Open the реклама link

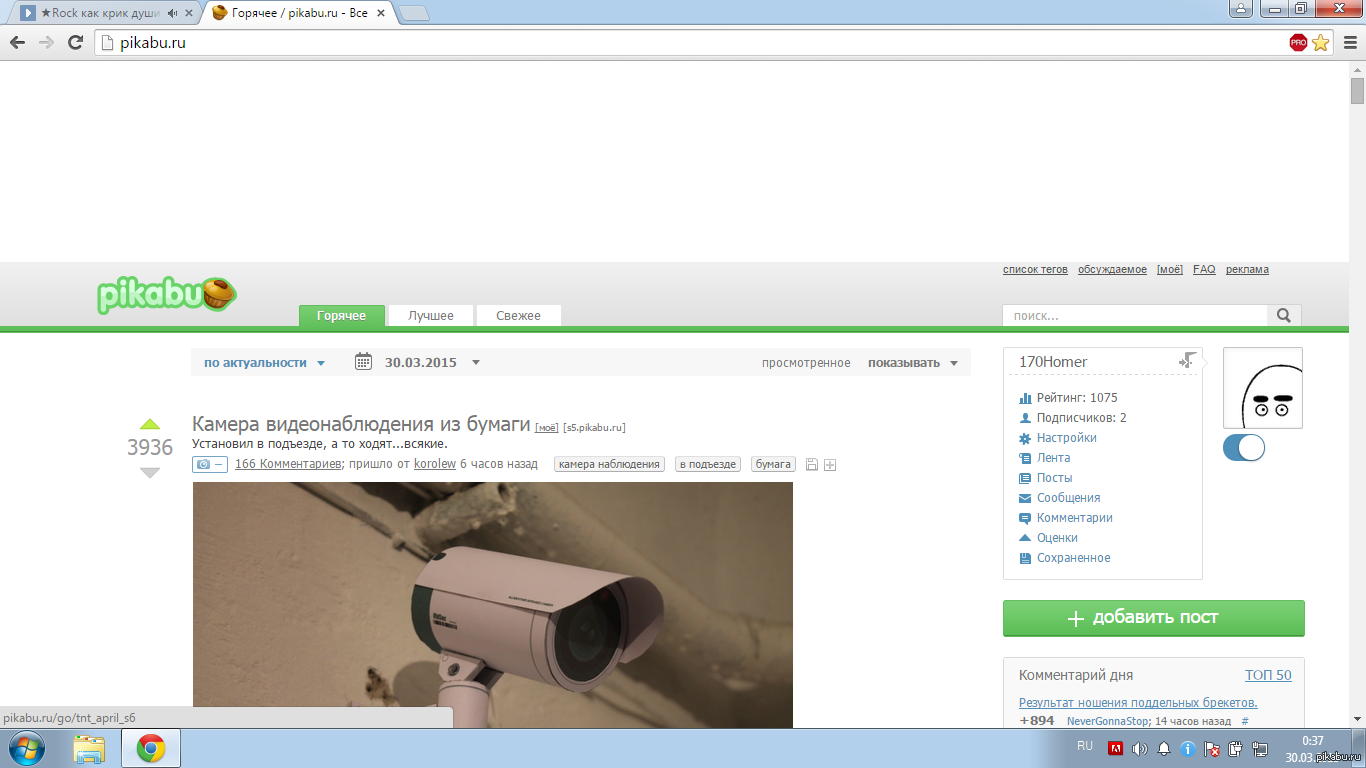tap(1247, 270)
